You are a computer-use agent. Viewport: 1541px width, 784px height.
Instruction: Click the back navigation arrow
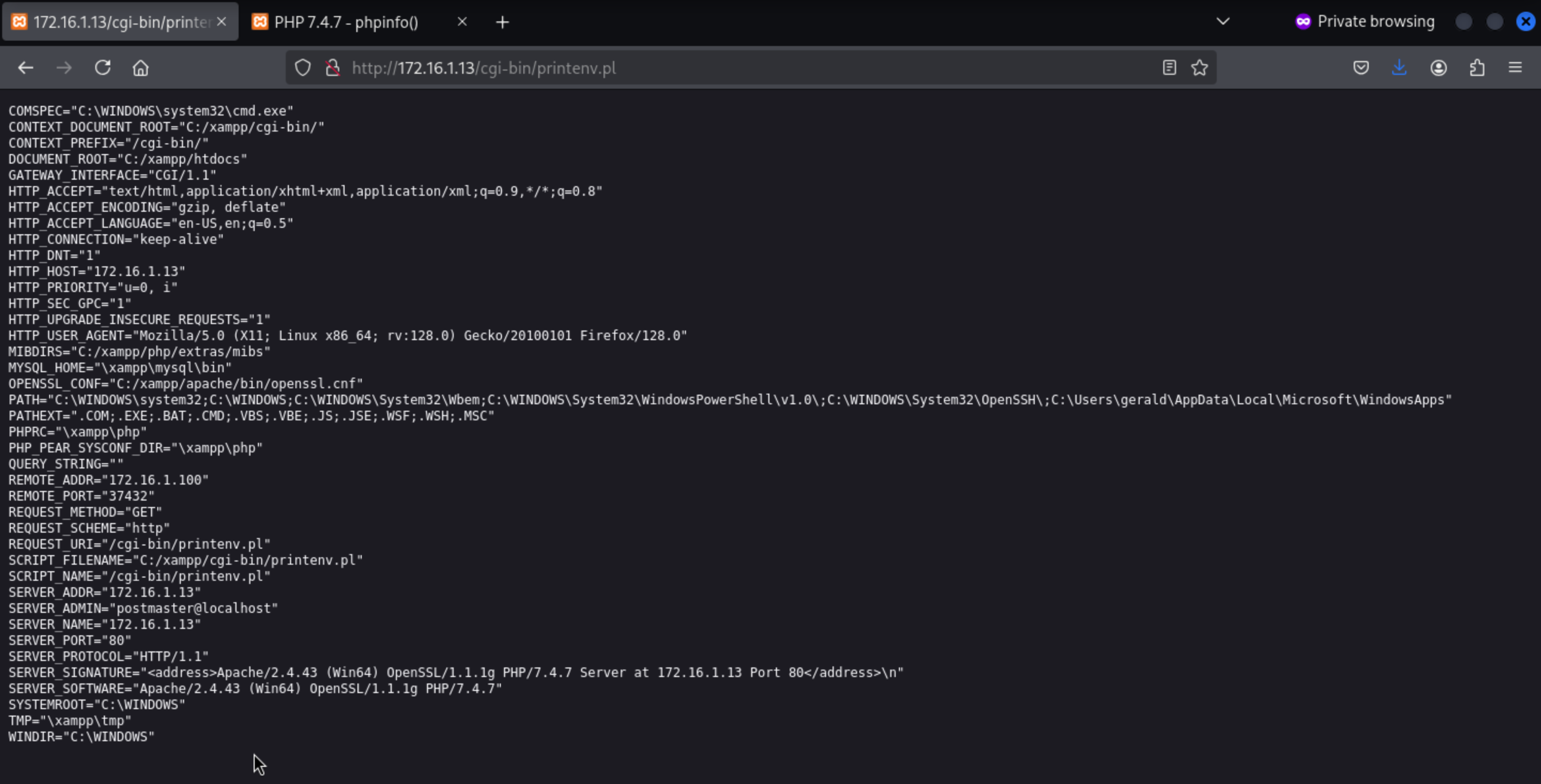(25, 67)
